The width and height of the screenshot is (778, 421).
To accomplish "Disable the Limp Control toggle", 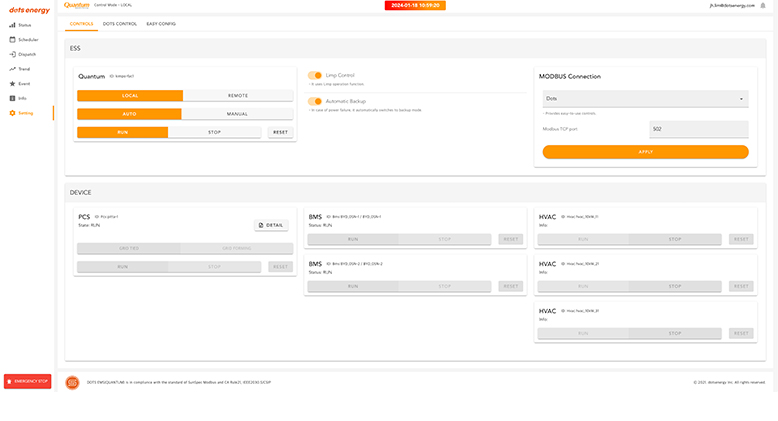I will [x=315, y=75].
